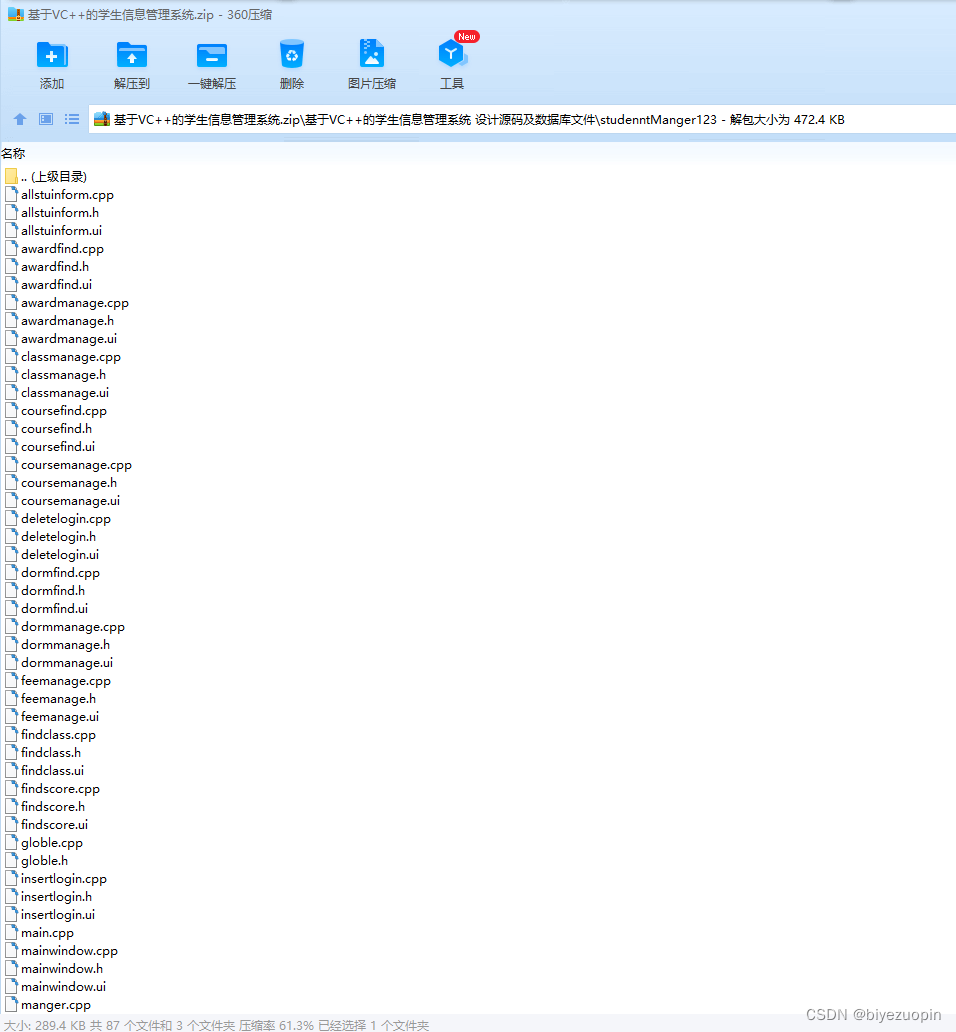Select file awardmanage.h
Screen dimensions: 956x1032
(x=59, y=321)
